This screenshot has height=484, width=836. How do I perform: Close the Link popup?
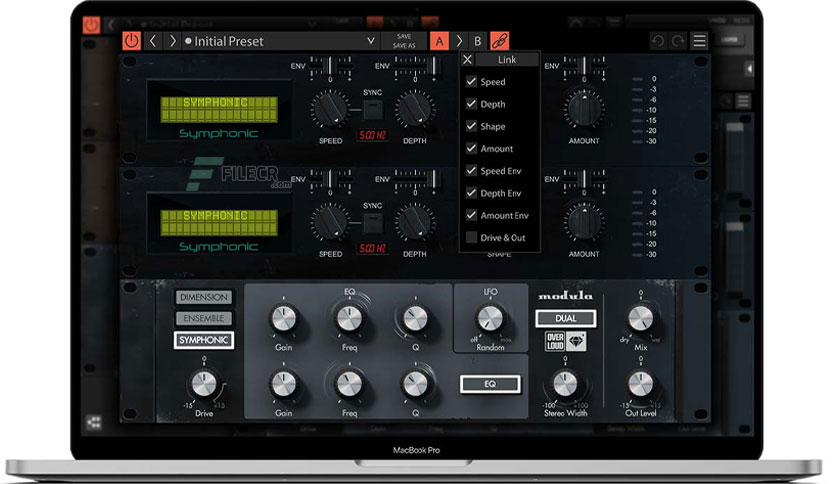[468, 60]
